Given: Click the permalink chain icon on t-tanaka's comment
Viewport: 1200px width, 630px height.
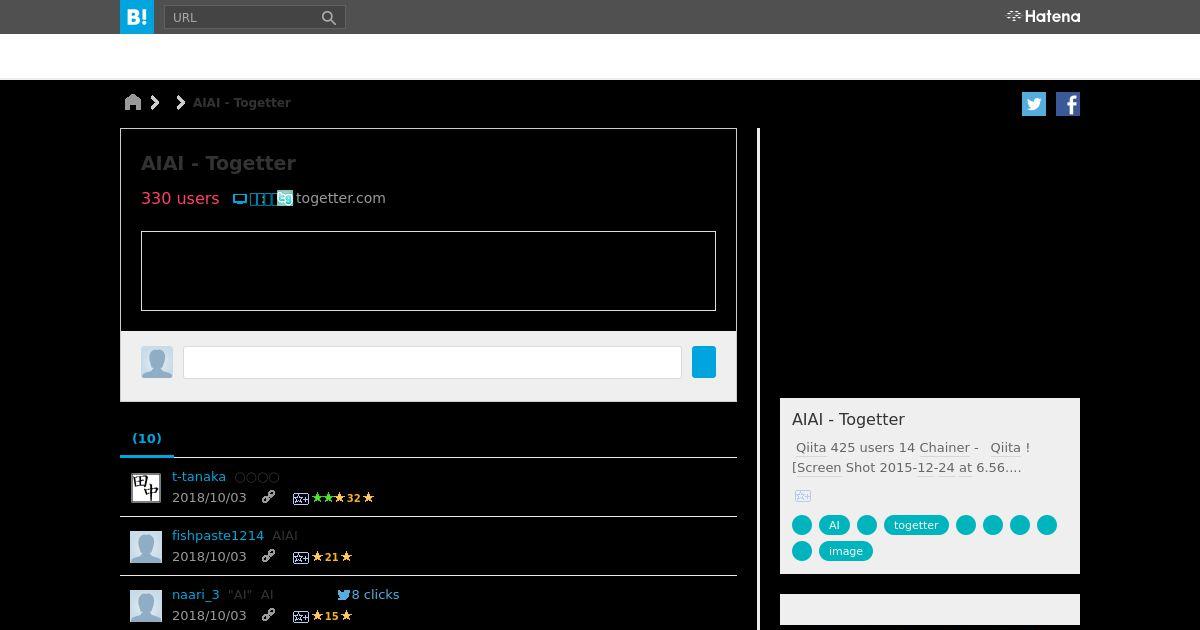Looking at the screenshot, I should click(x=268, y=497).
